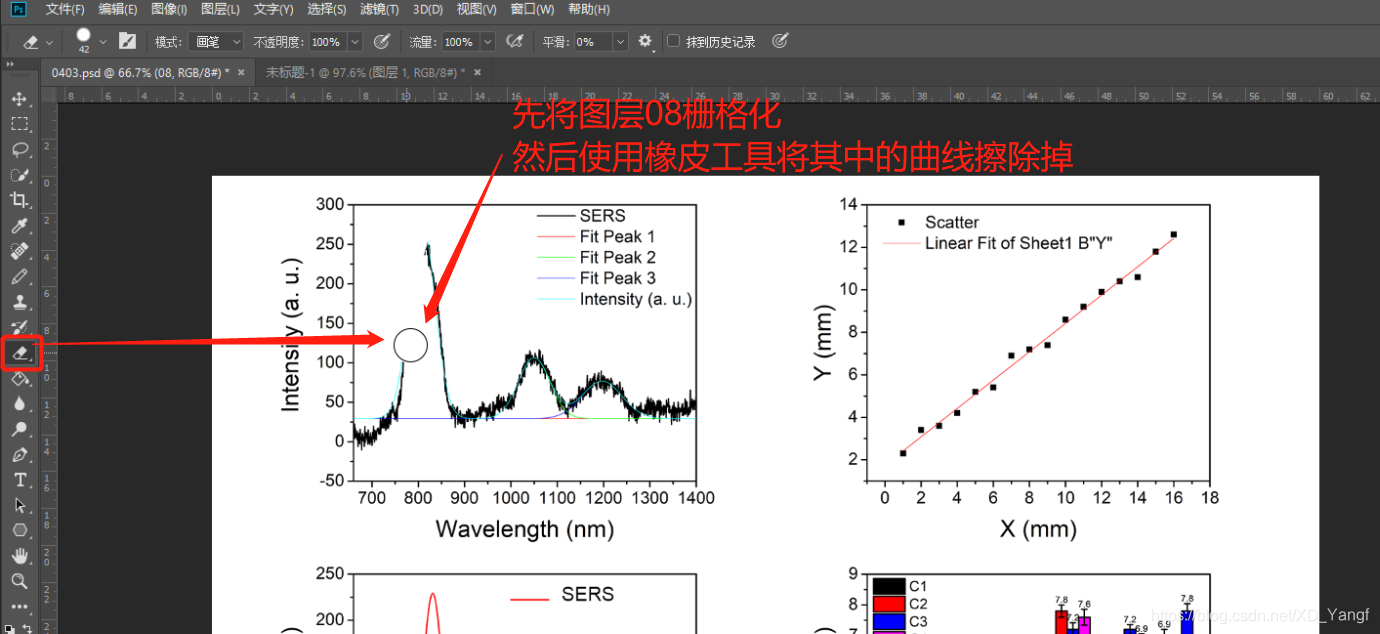This screenshot has width=1380, height=634.
Task: Open the 选择(S) menu
Action: coord(327,9)
